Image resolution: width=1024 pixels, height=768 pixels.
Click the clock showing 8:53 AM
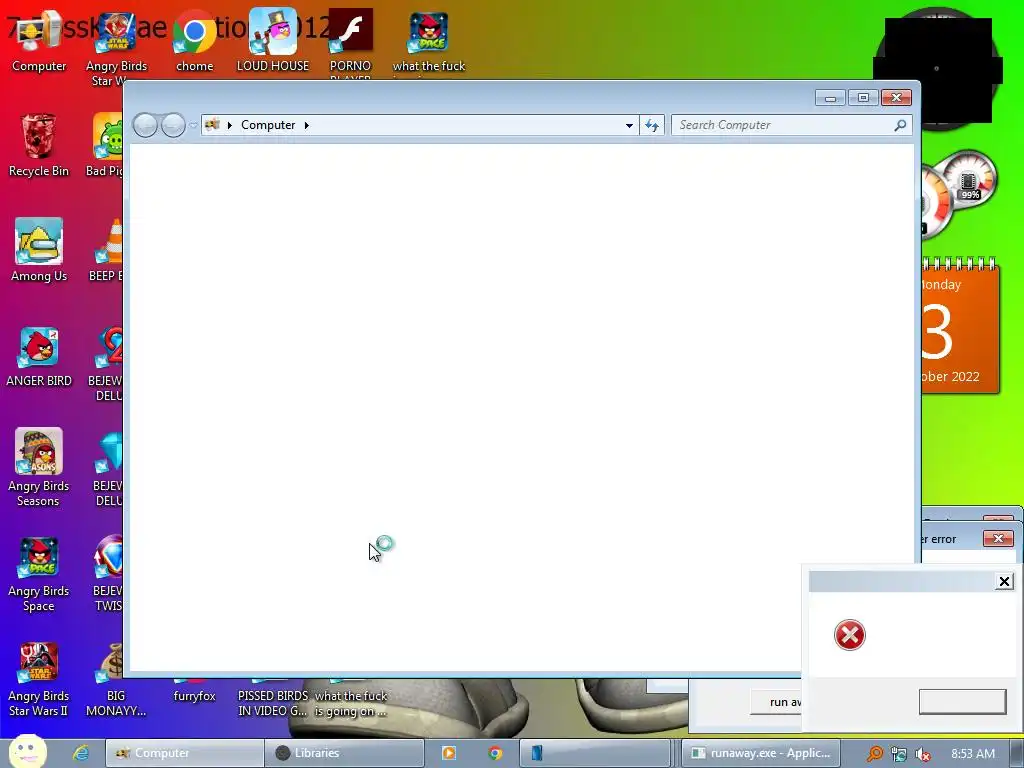click(972, 754)
